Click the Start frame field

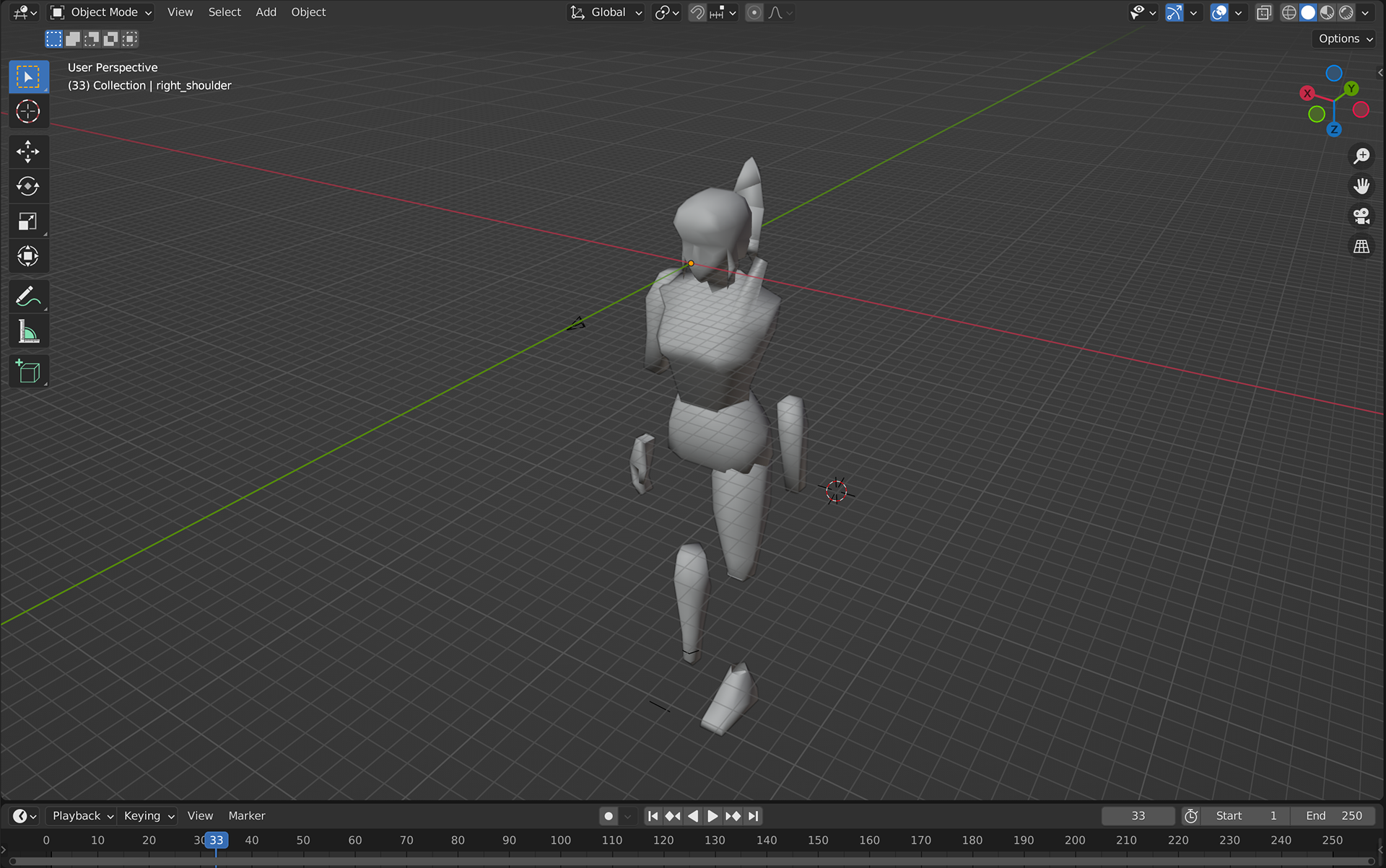pos(1246,816)
